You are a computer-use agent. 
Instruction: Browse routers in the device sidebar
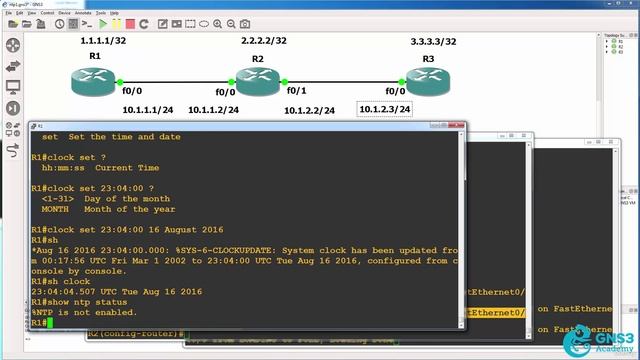coord(13,45)
